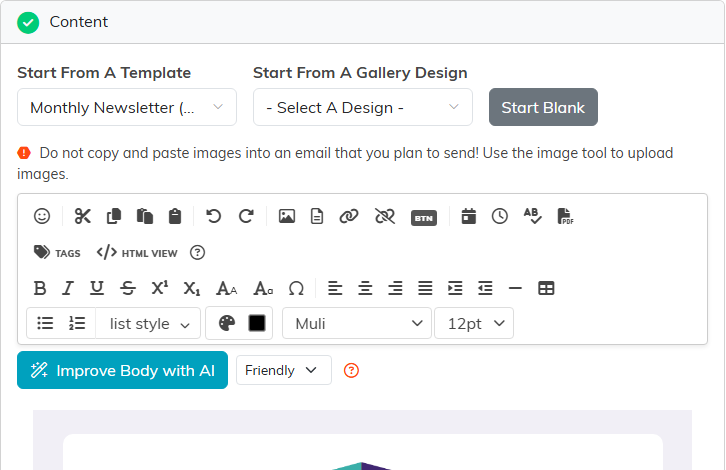Viewport: 726px width, 470px height.
Task: Decrease paragraph indent
Action: [x=485, y=288]
